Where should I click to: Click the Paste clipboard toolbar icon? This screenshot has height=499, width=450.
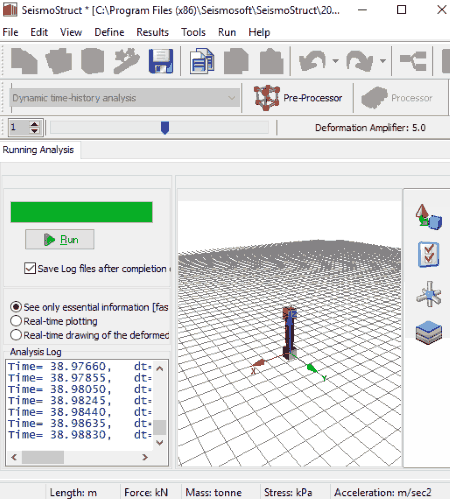271,61
